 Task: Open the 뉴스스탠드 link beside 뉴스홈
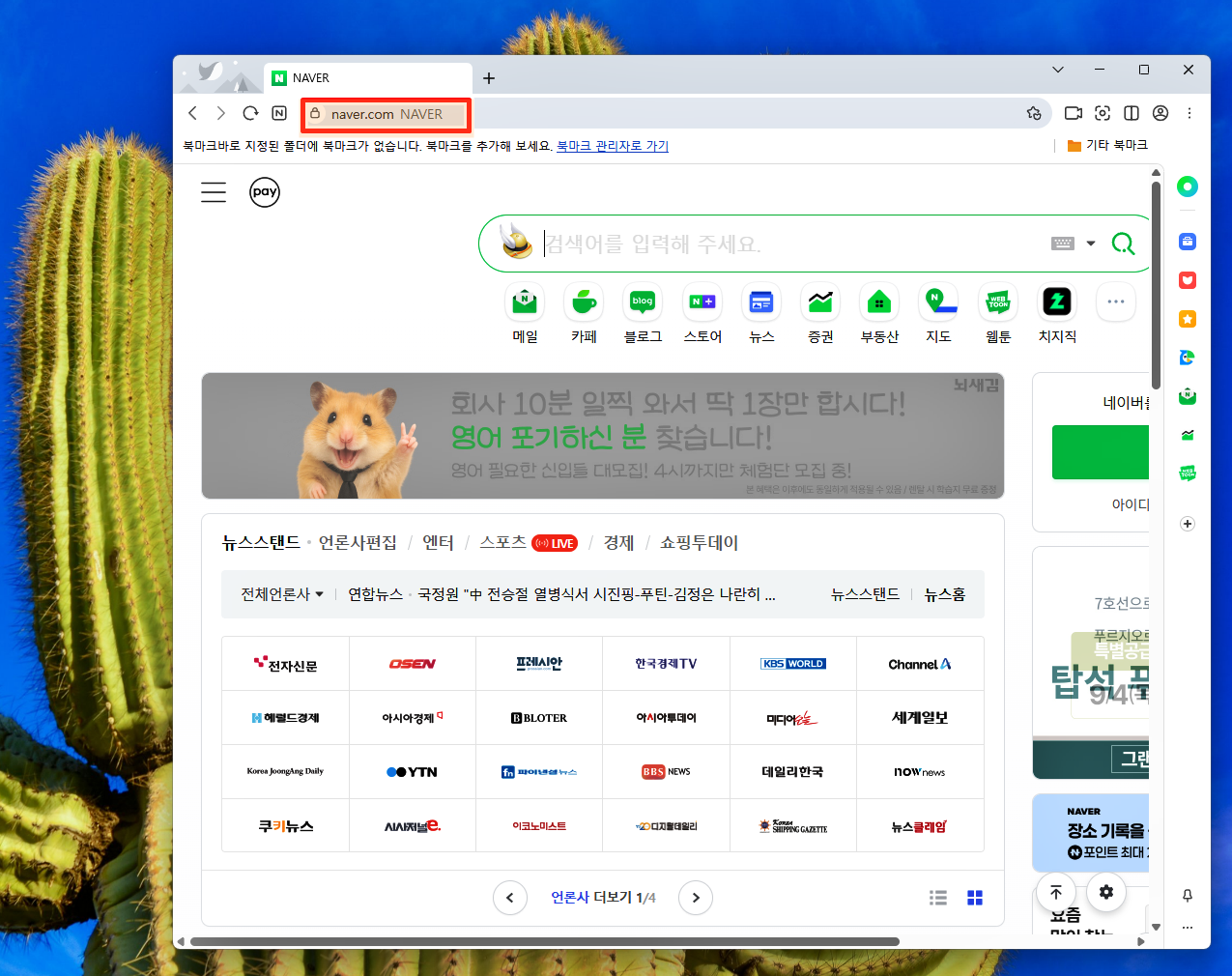tap(865, 594)
